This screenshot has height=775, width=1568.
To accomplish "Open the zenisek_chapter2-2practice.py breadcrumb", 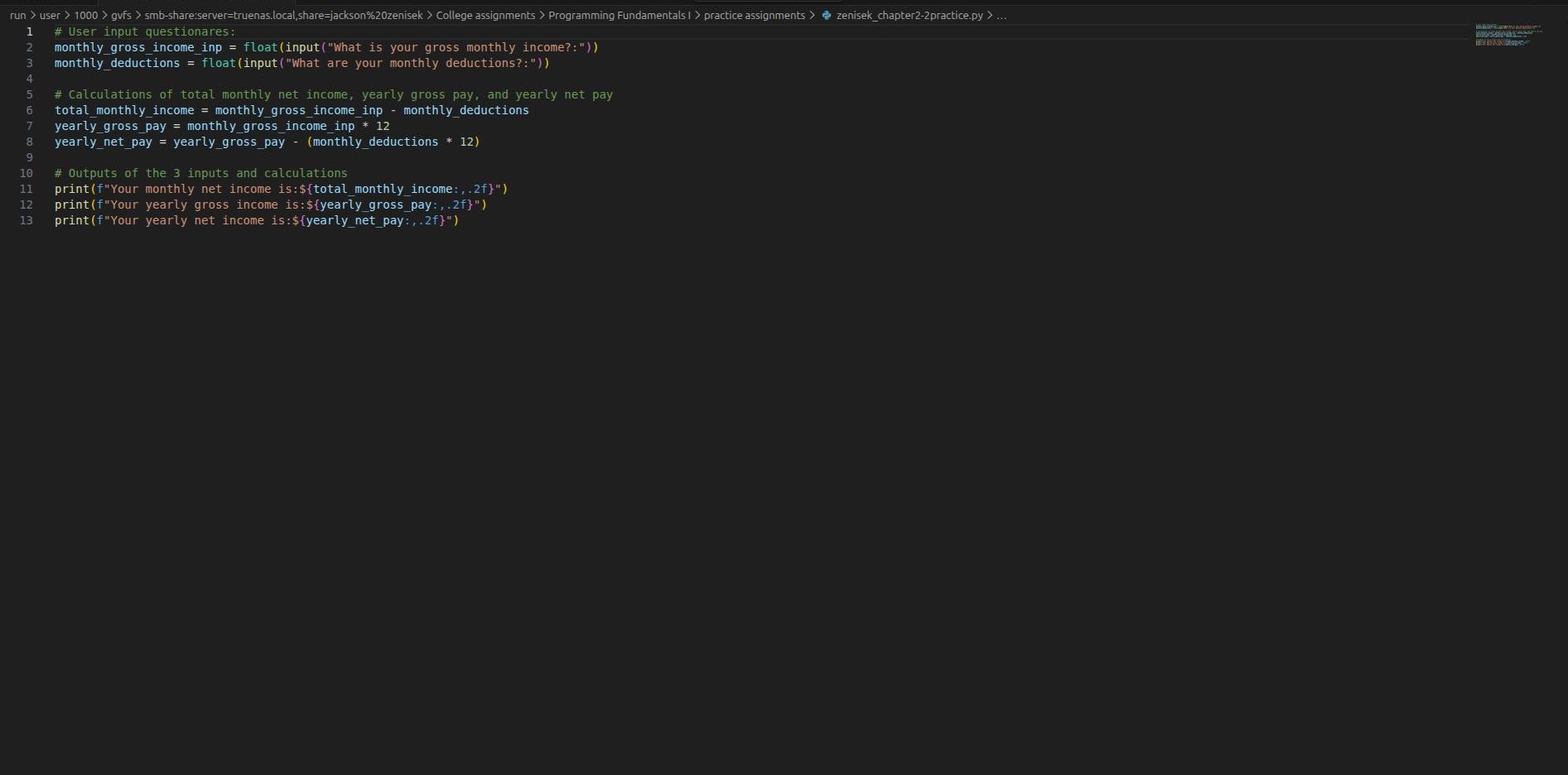I will [909, 15].
